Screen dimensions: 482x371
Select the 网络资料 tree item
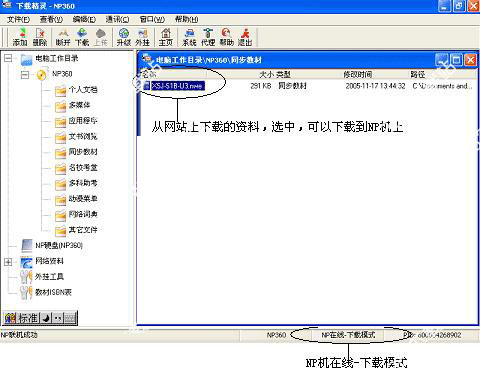(49, 261)
